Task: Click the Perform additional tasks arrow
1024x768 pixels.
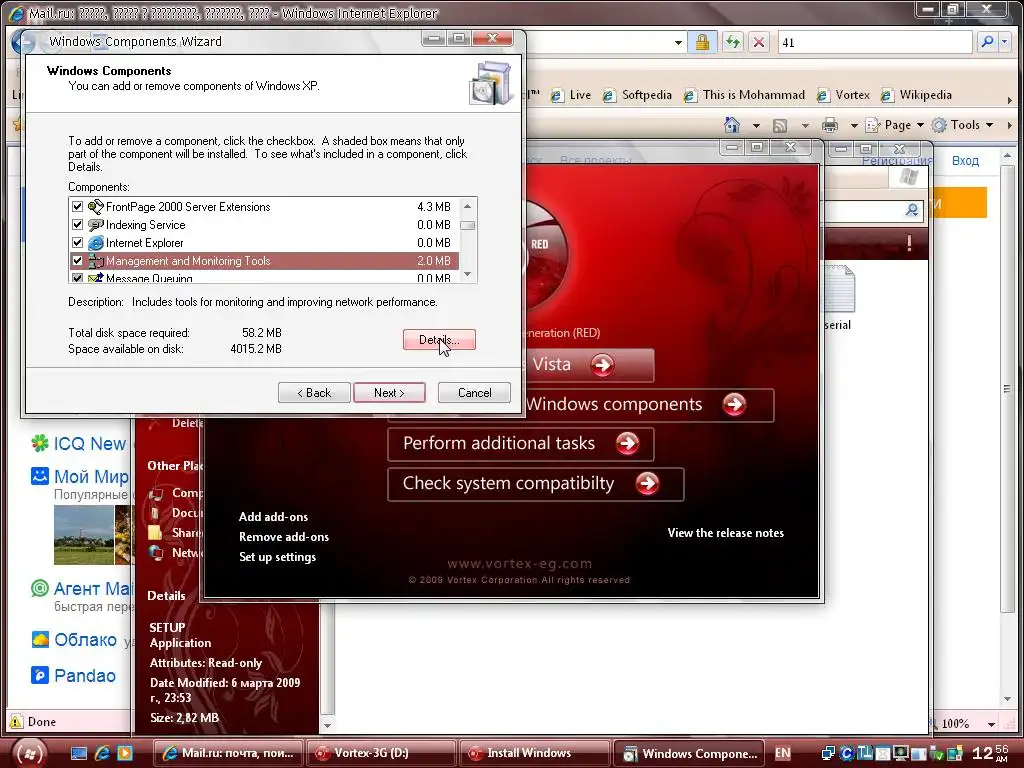Action: click(627, 443)
